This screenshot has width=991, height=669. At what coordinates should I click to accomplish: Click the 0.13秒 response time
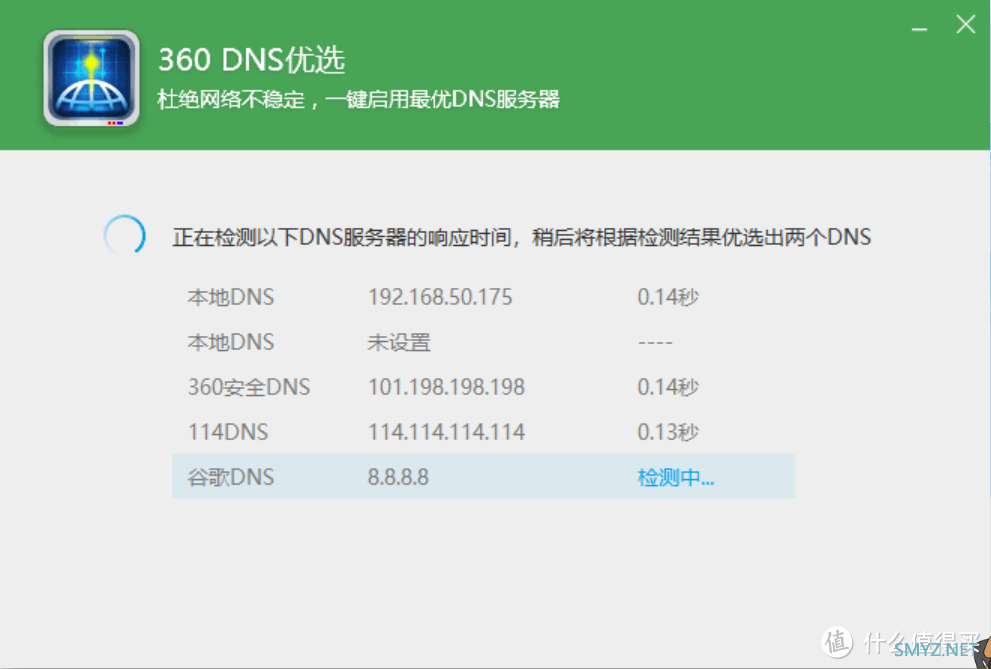tap(667, 432)
